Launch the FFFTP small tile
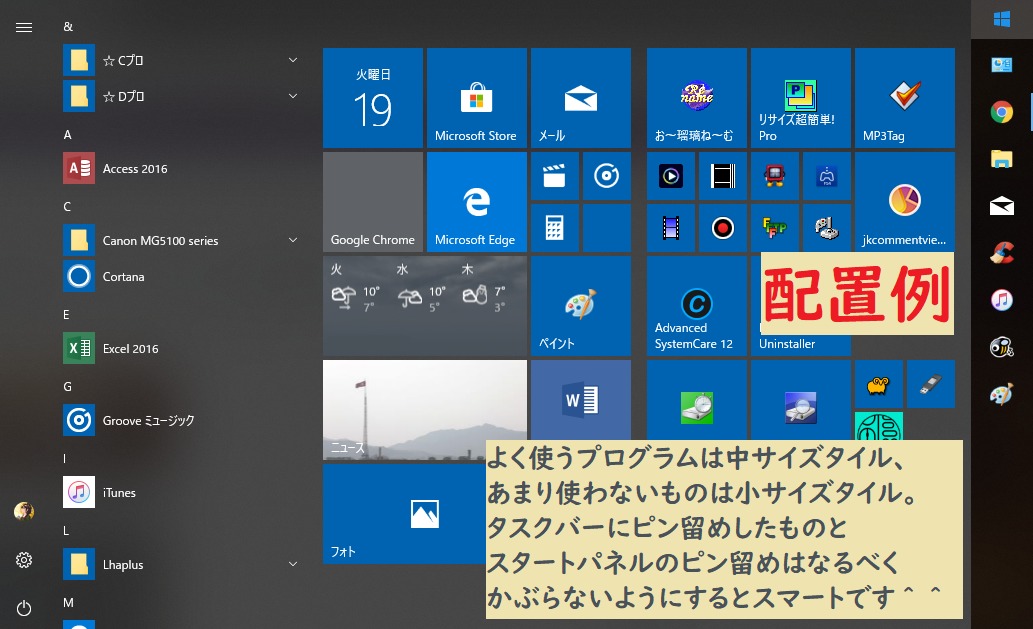Image resolution: width=1033 pixels, height=629 pixels. click(x=775, y=228)
